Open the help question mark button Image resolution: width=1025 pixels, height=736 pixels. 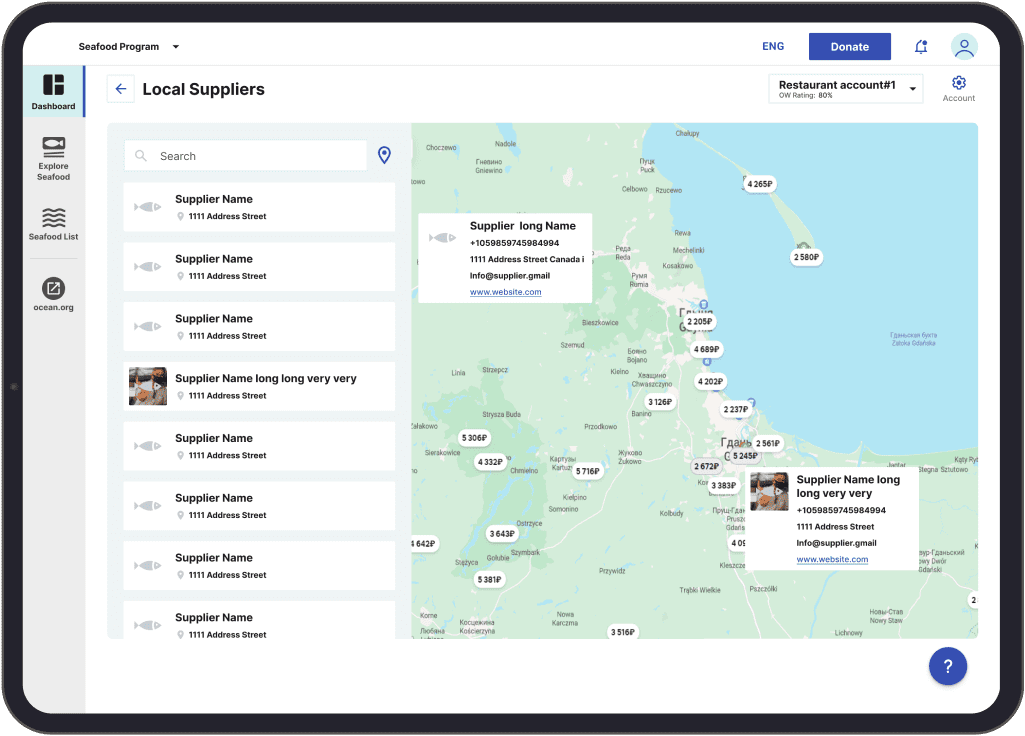click(947, 666)
